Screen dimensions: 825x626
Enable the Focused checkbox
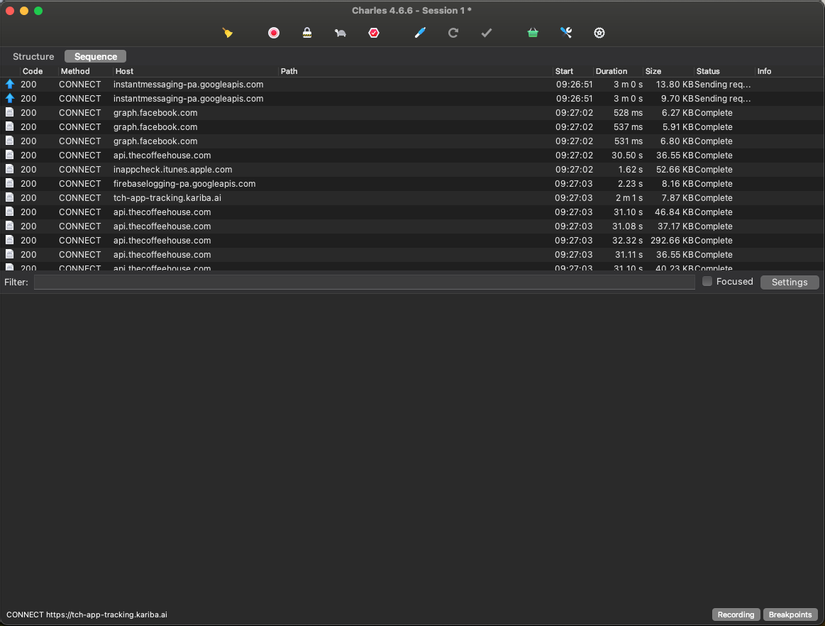click(707, 281)
